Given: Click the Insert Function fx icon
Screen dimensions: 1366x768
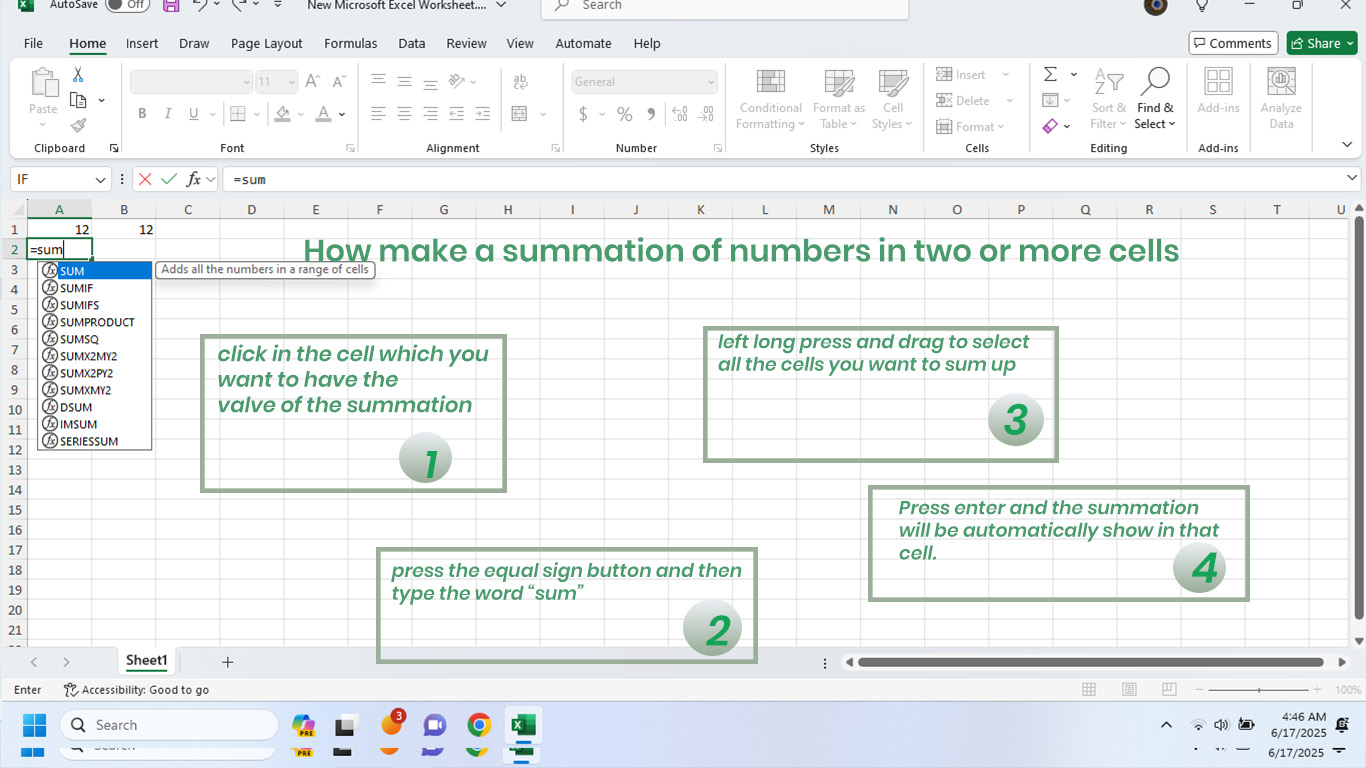Looking at the screenshot, I should 194,179.
